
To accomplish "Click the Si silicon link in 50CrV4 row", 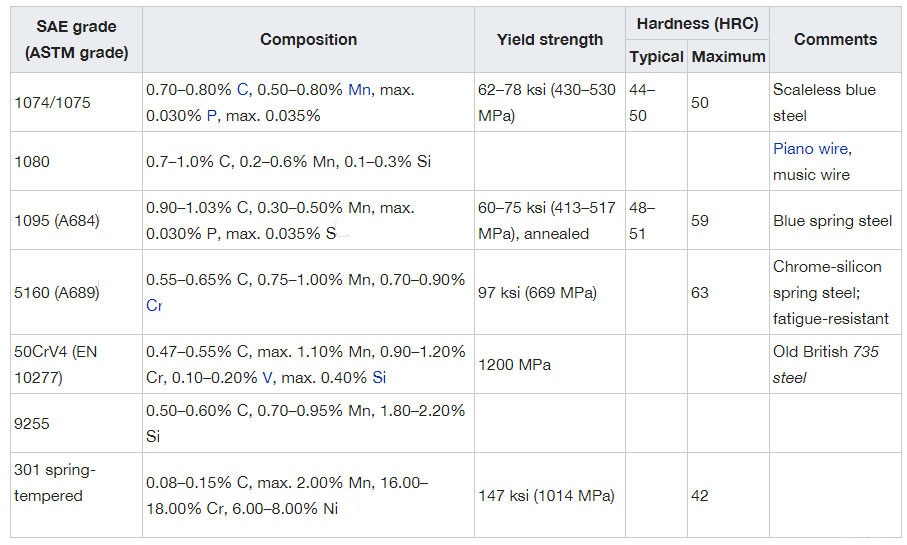I will coord(379,378).
